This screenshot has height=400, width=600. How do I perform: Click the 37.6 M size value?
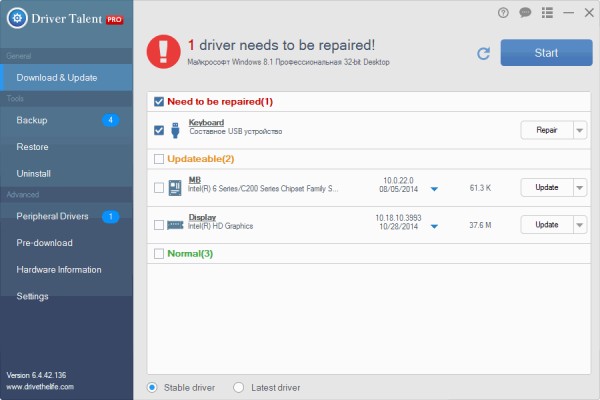(x=480, y=225)
